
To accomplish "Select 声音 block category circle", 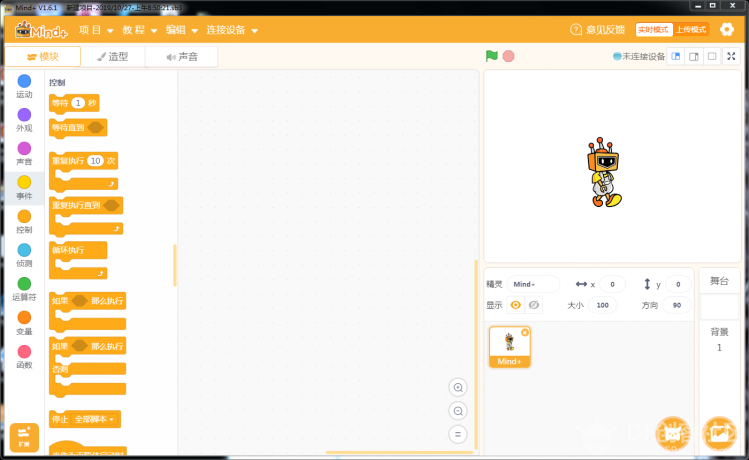I will [x=24, y=149].
